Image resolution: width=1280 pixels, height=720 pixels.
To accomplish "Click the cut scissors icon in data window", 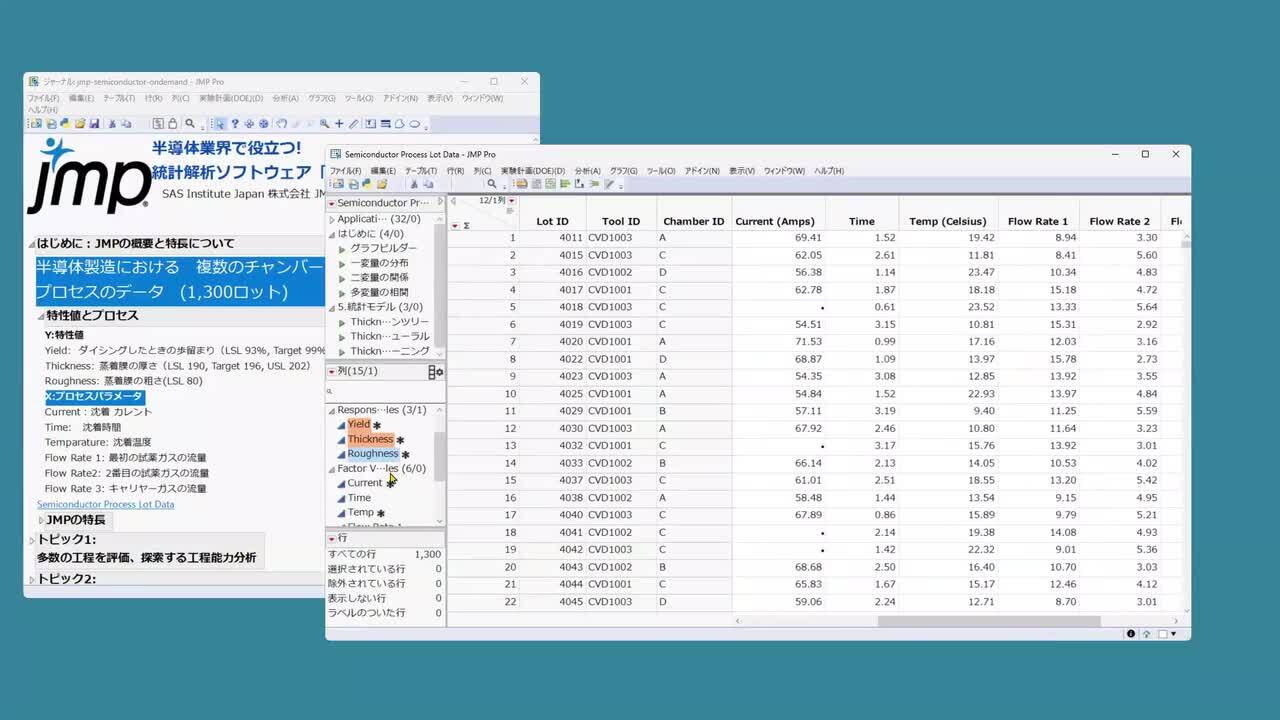I will [414, 184].
